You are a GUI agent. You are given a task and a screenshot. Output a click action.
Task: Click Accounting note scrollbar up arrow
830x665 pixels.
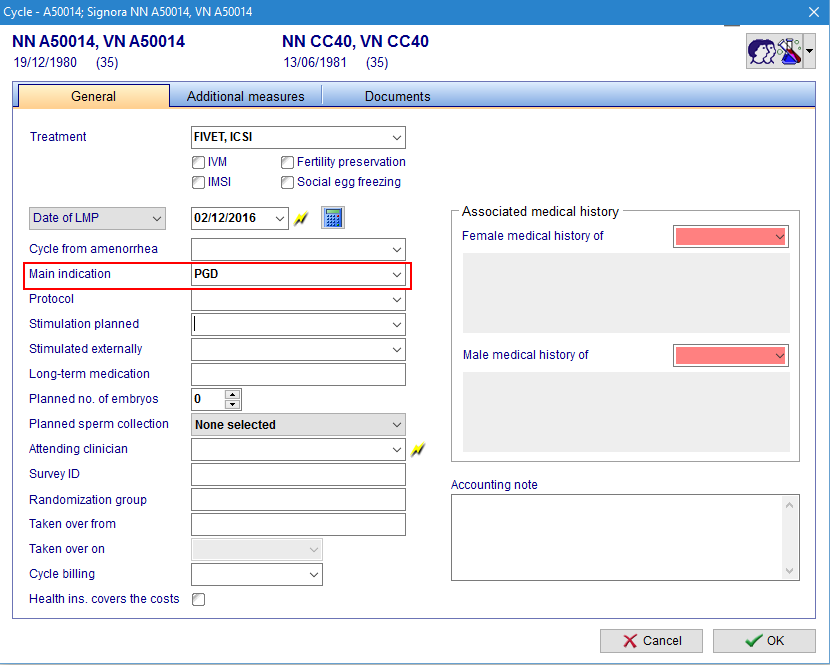[790, 505]
